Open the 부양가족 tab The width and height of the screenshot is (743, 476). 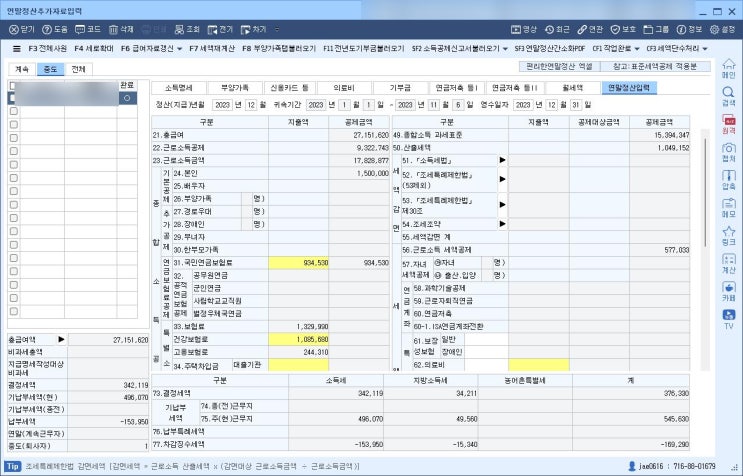point(235,88)
